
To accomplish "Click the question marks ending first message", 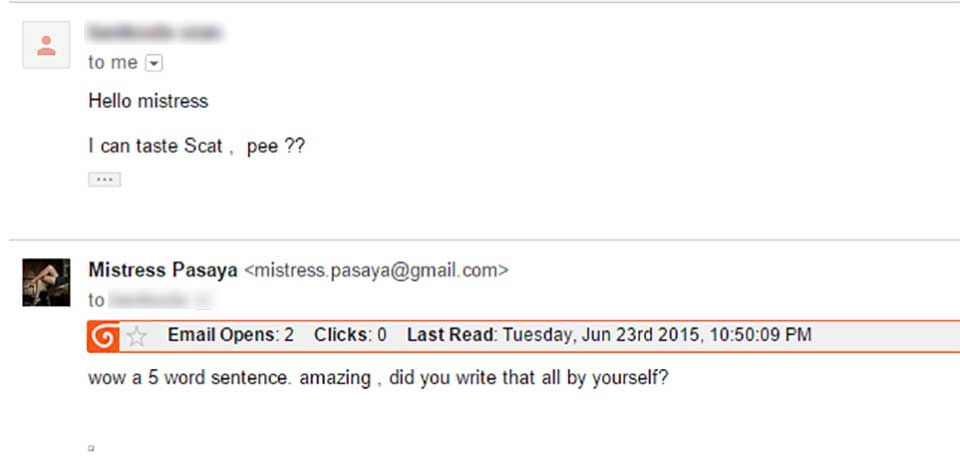I will pyautogui.click(x=294, y=147).
